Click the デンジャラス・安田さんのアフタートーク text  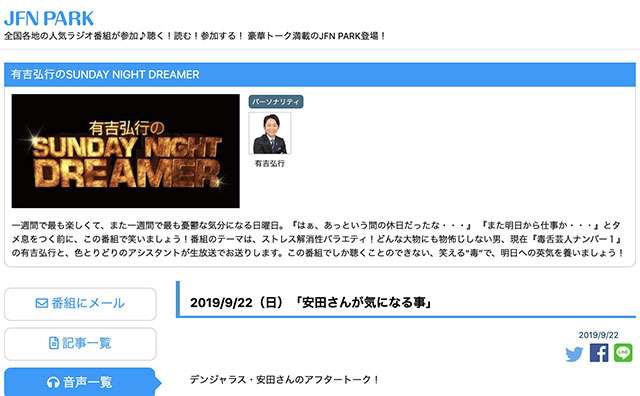[x=284, y=380]
